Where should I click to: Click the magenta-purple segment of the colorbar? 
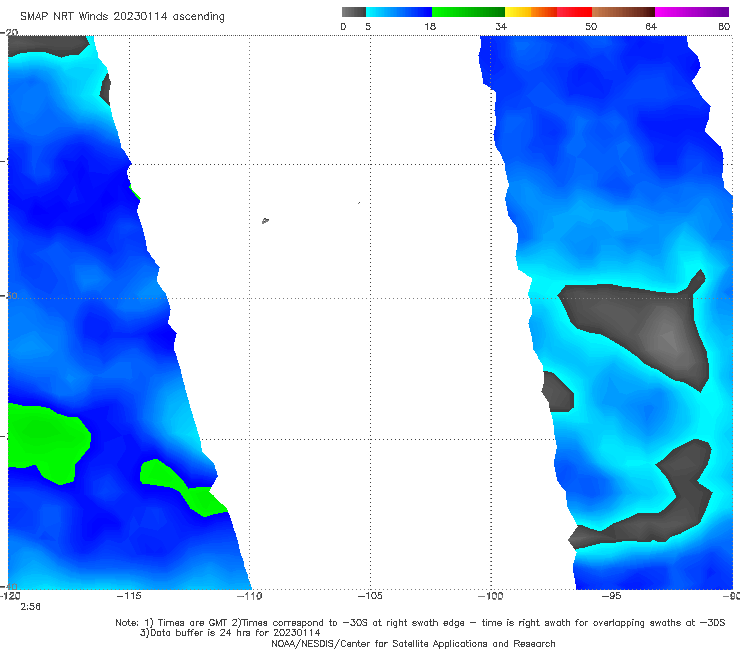[692, 12]
